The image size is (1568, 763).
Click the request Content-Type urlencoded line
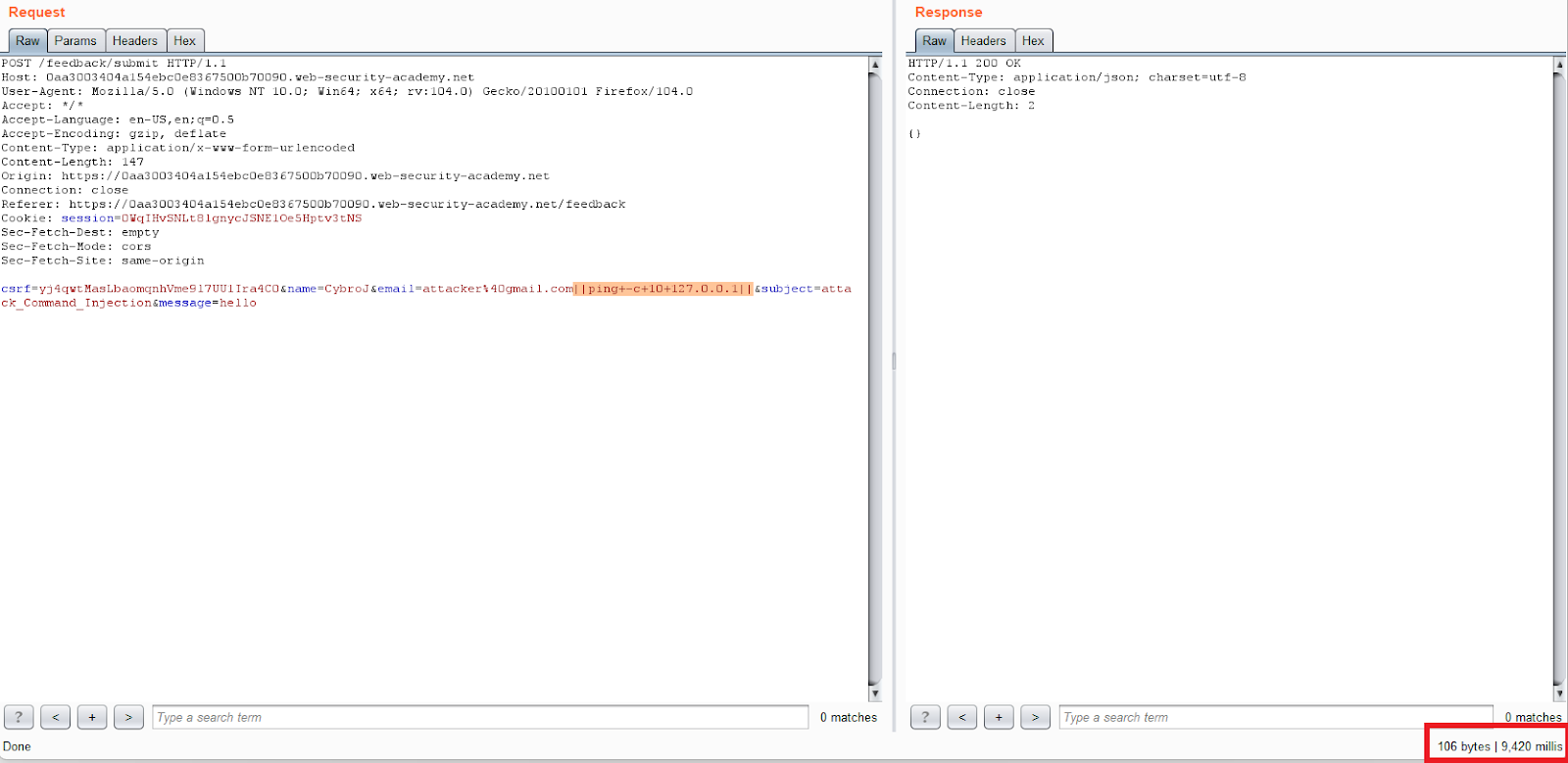tap(178, 148)
